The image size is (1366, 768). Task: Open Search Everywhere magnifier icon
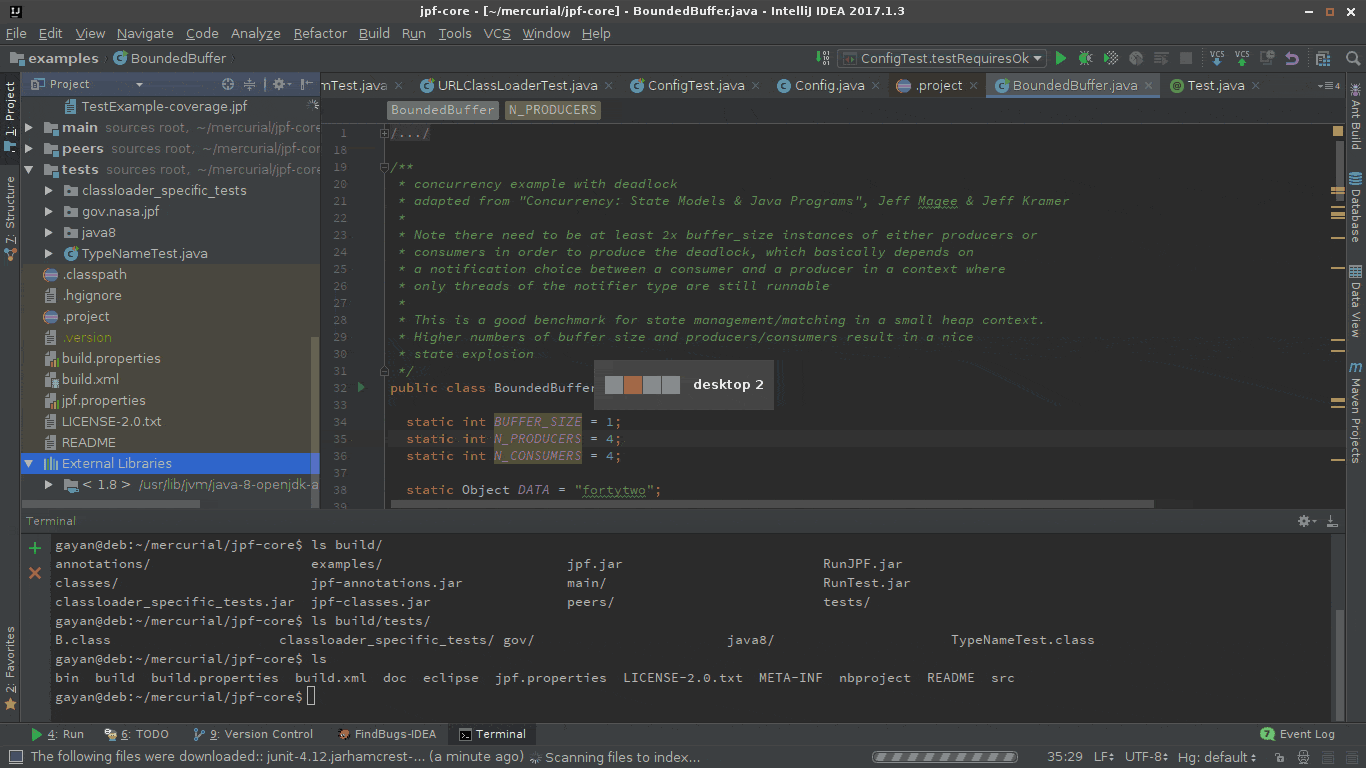[1351, 59]
